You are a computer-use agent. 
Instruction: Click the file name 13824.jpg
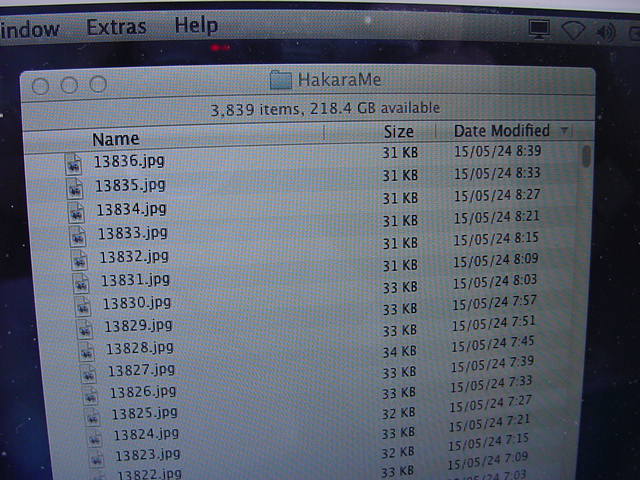point(146,434)
